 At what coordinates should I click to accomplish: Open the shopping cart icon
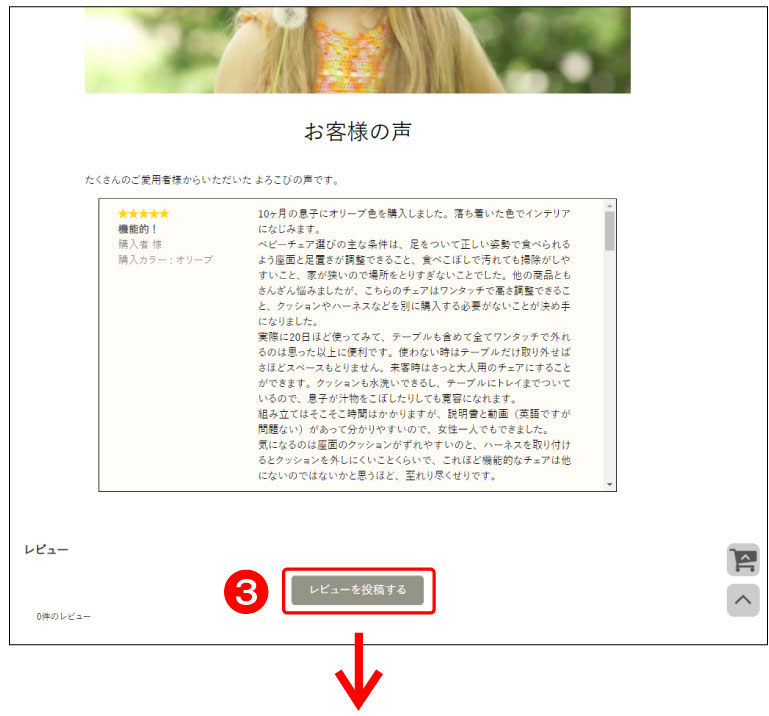(743, 560)
